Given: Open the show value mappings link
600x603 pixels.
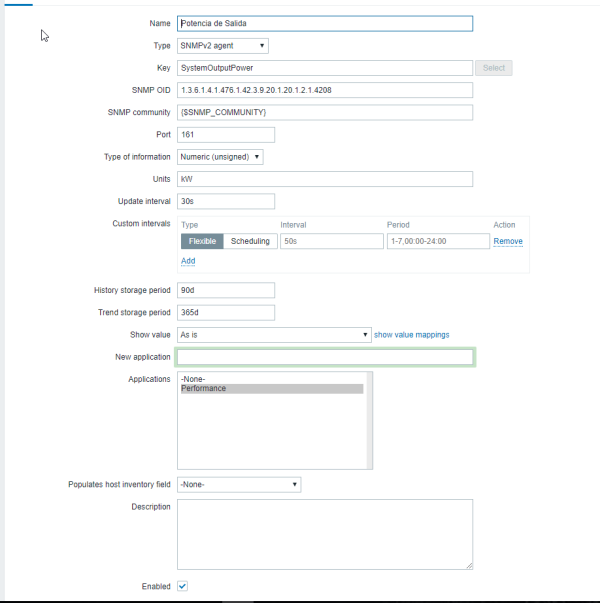Looking at the screenshot, I should tap(411, 334).
